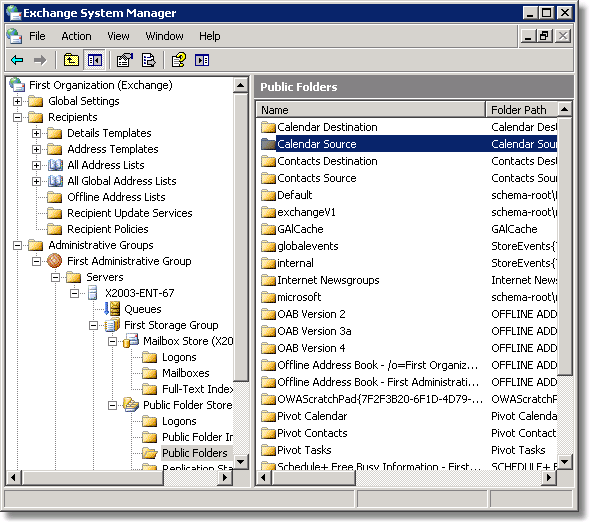591x524 pixels.
Task: Expand the Global Settings node
Action: (x=17, y=101)
